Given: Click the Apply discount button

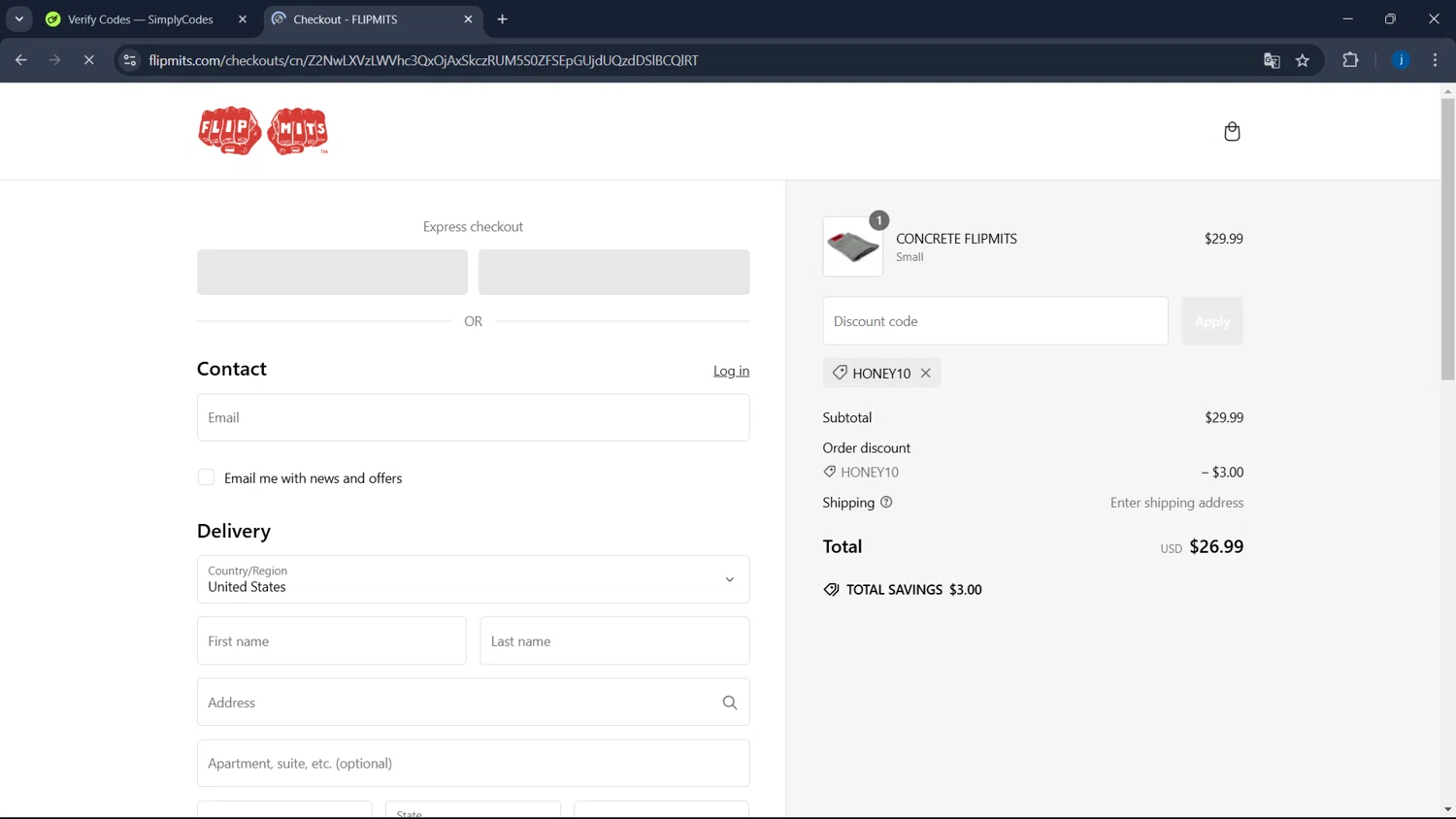Looking at the screenshot, I should click(x=1211, y=321).
